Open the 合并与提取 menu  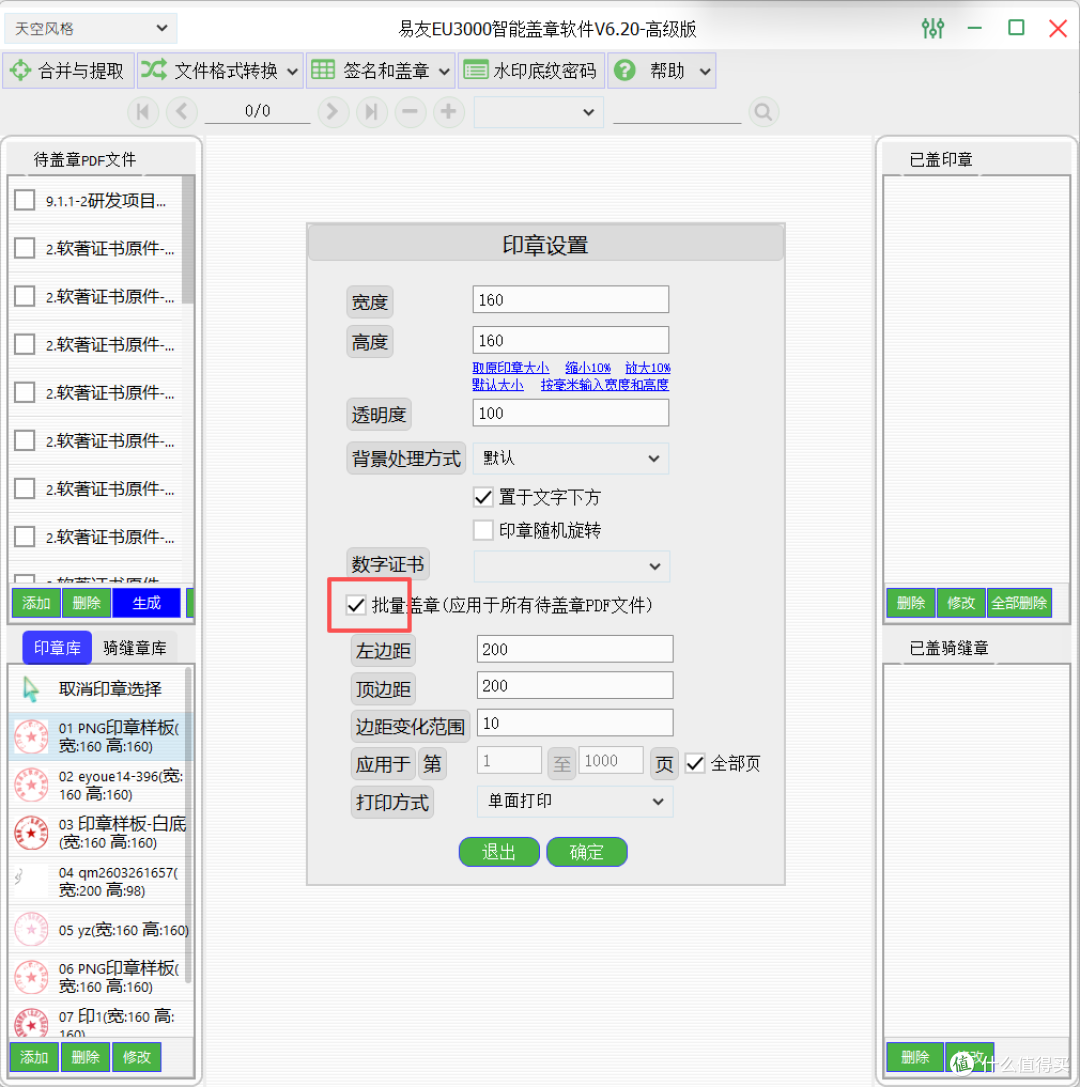point(68,71)
